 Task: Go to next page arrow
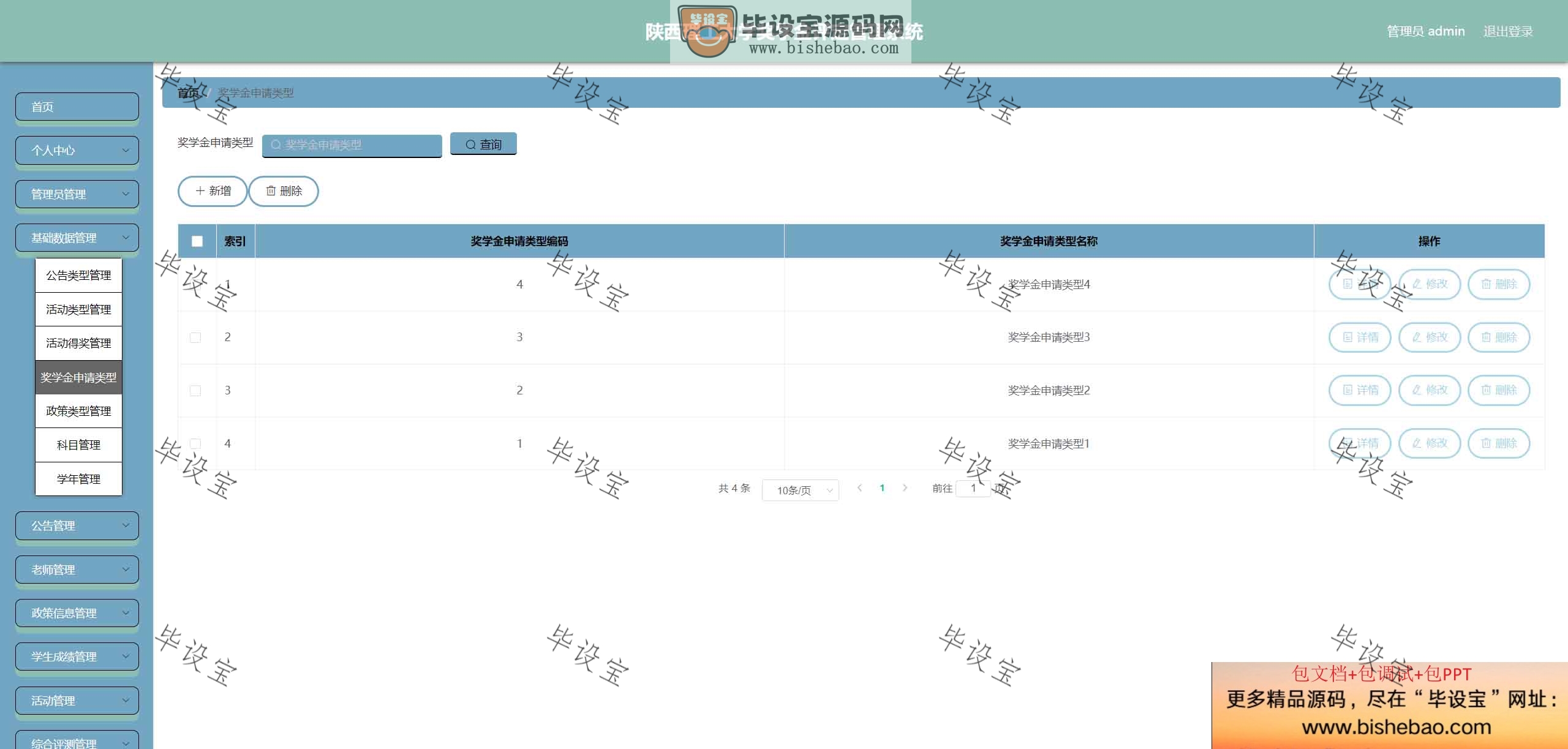(905, 488)
